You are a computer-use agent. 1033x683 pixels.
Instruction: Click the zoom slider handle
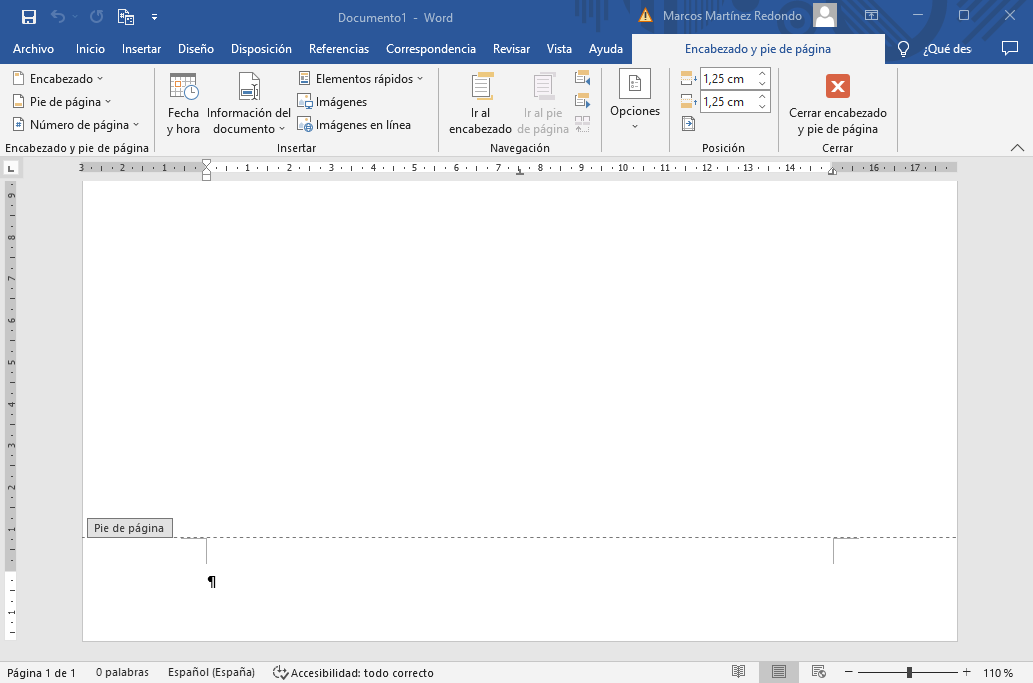909,672
